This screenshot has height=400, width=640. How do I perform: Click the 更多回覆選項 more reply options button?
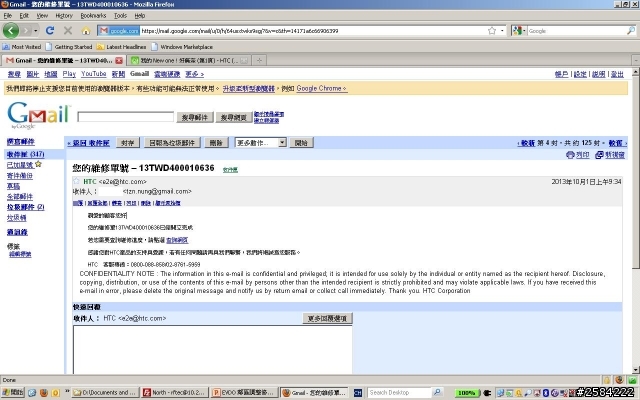point(327,318)
